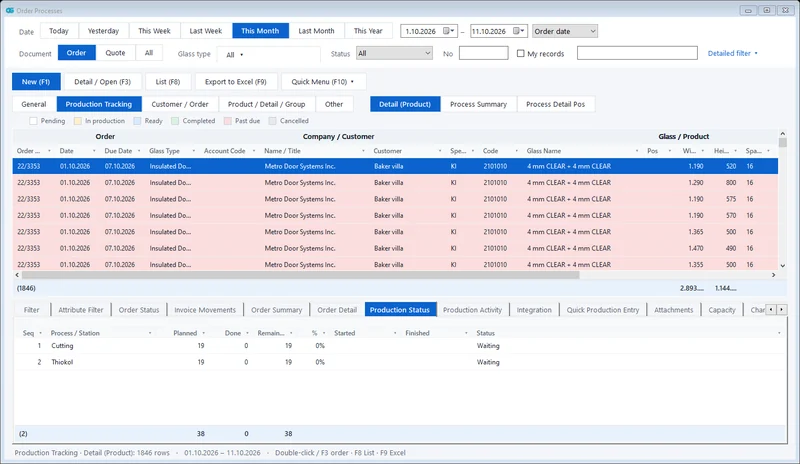Filter dates by Last Week
Viewport: 800px width, 464px height.
(x=206, y=31)
